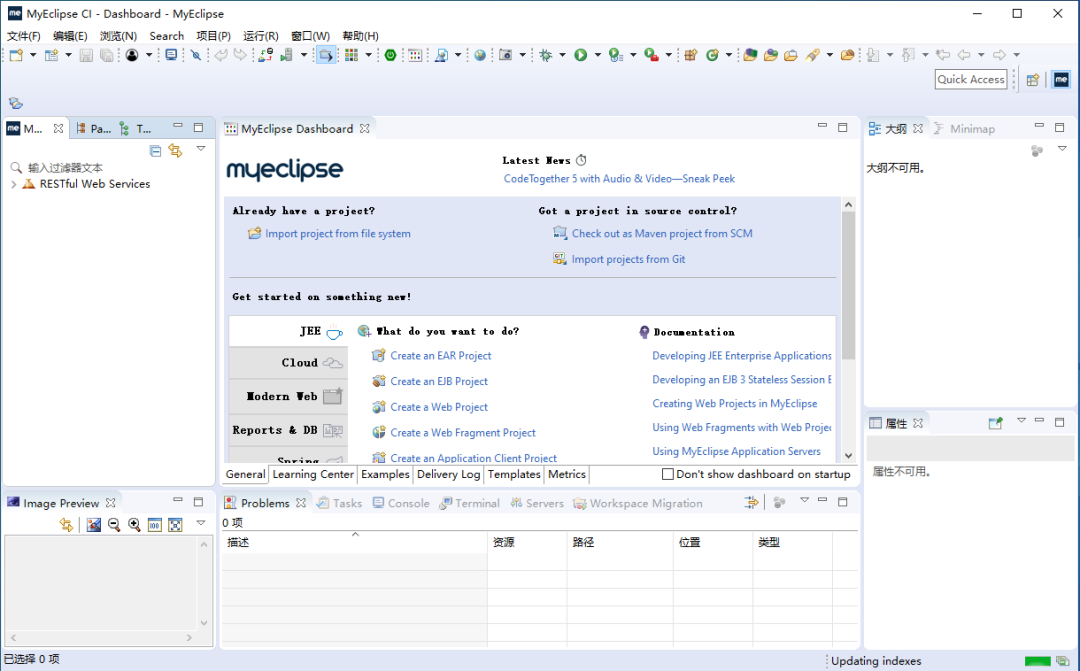Click the green Run button in the toolbar
The width and height of the screenshot is (1080, 671).
coord(581,55)
